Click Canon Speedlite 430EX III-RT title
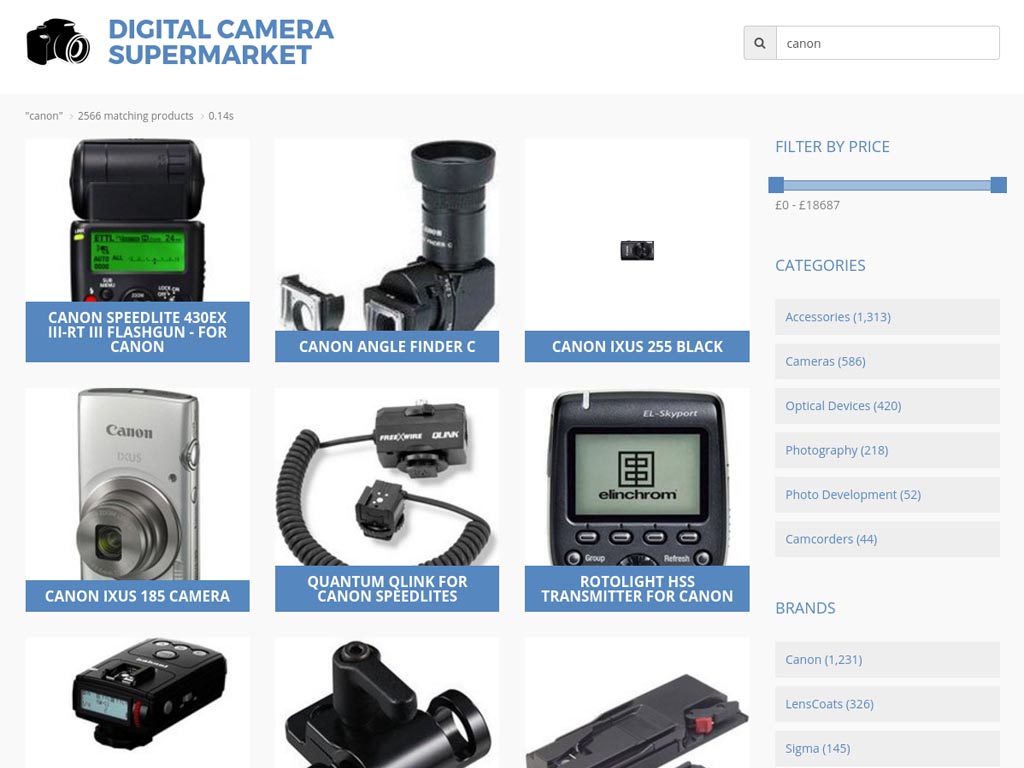Screen dimensions: 1024x768 (137, 332)
